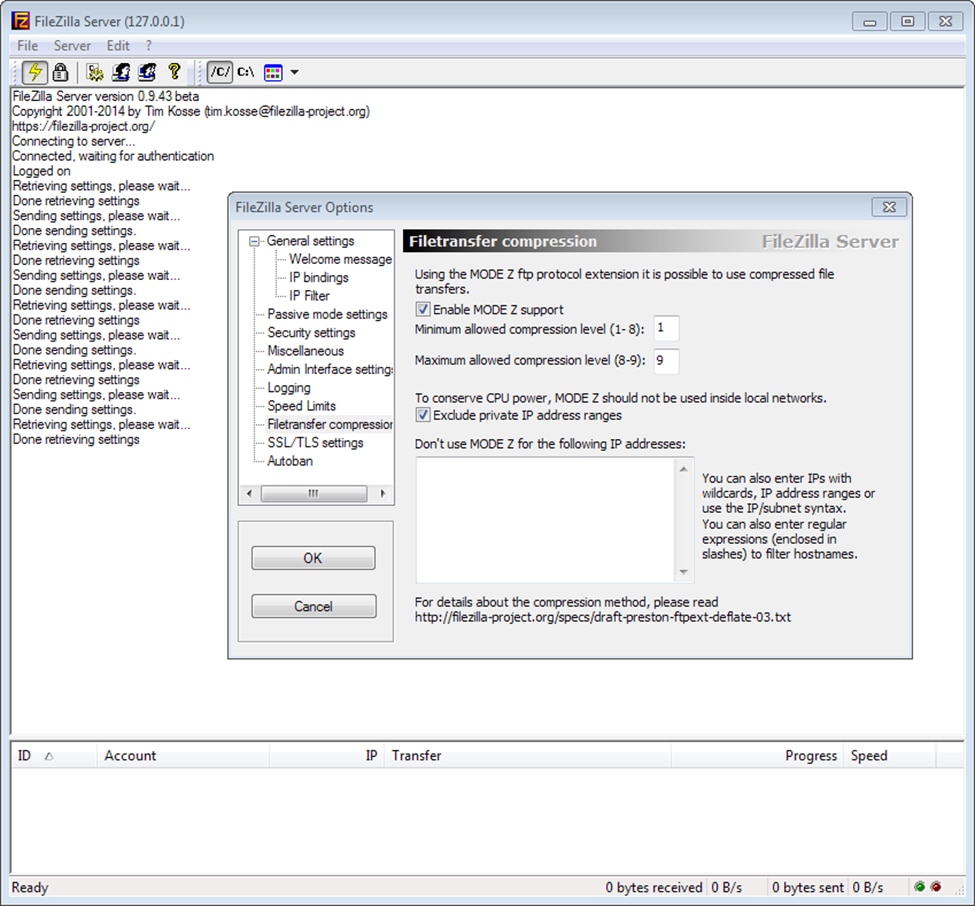This screenshot has height=906, width=975.
Task: Click the settings tree scroll-right arrow
Action: tap(382, 494)
